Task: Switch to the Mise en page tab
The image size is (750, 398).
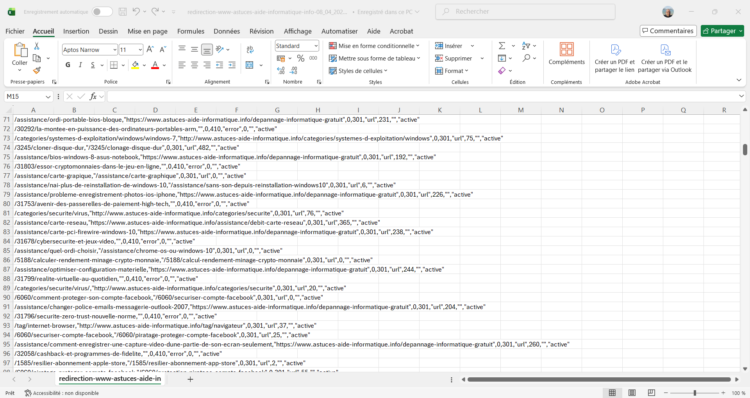Action: click(147, 31)
